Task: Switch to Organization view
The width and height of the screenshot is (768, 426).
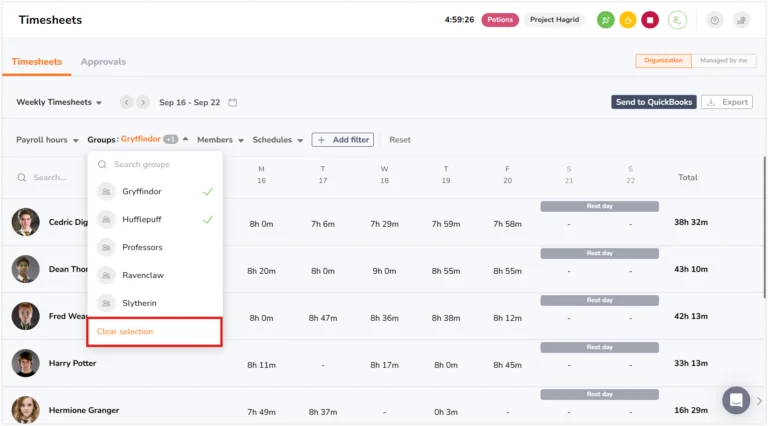Action: click(x=663, y=61)
